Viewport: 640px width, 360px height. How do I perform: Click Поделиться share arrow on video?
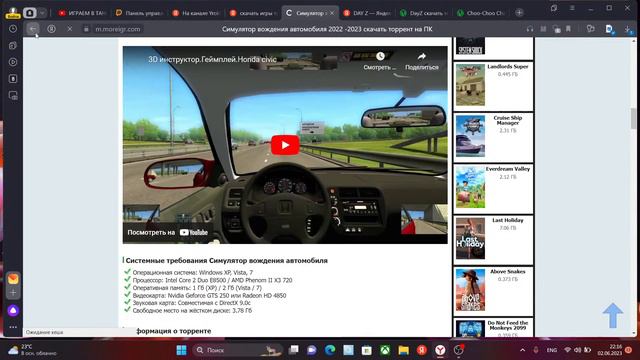pos(422,60)
